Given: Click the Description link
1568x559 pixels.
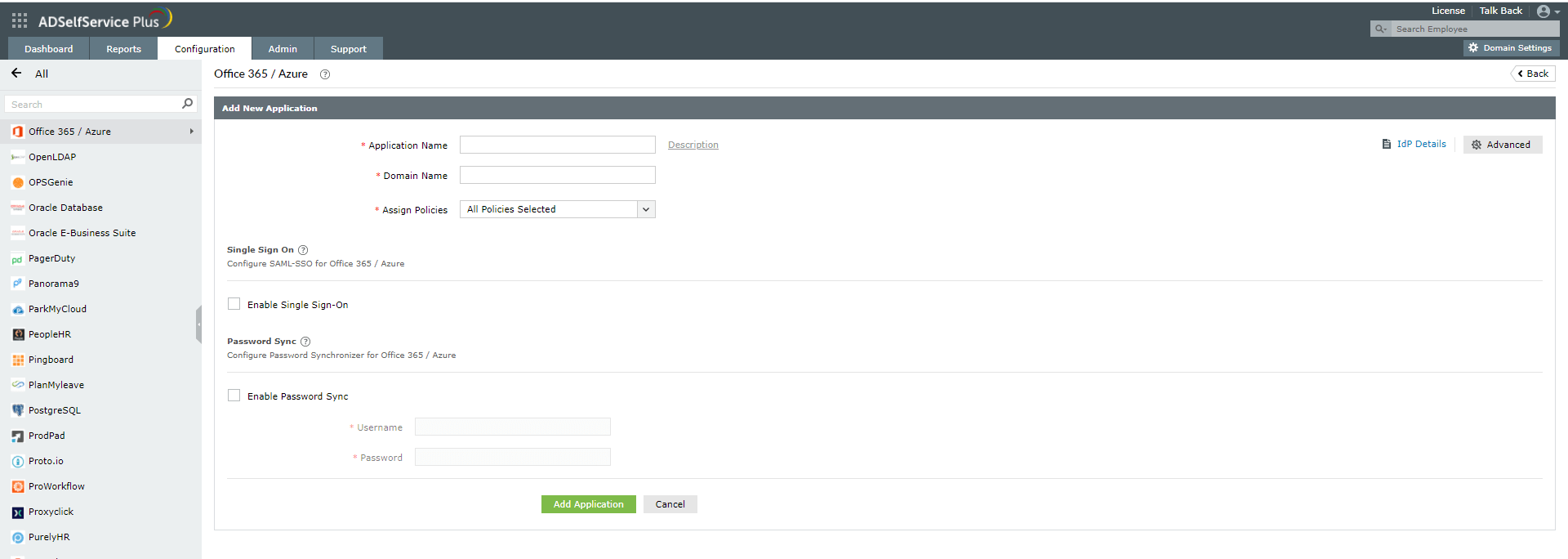Looking at the screenshot, I should [x=693, y=145].
